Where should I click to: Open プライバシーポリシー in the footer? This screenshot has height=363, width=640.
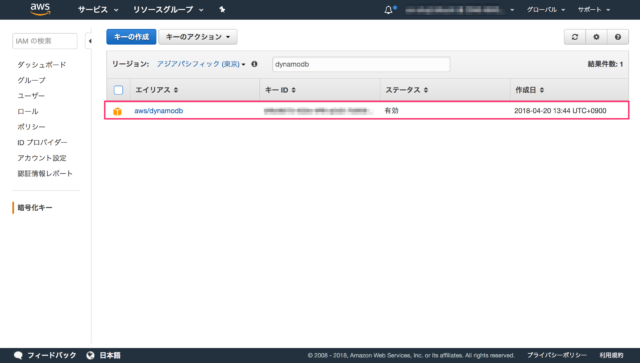click(557, 355)
